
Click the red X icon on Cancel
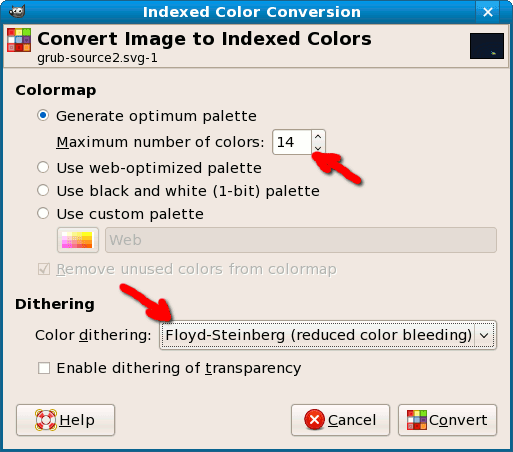(314, 420)
